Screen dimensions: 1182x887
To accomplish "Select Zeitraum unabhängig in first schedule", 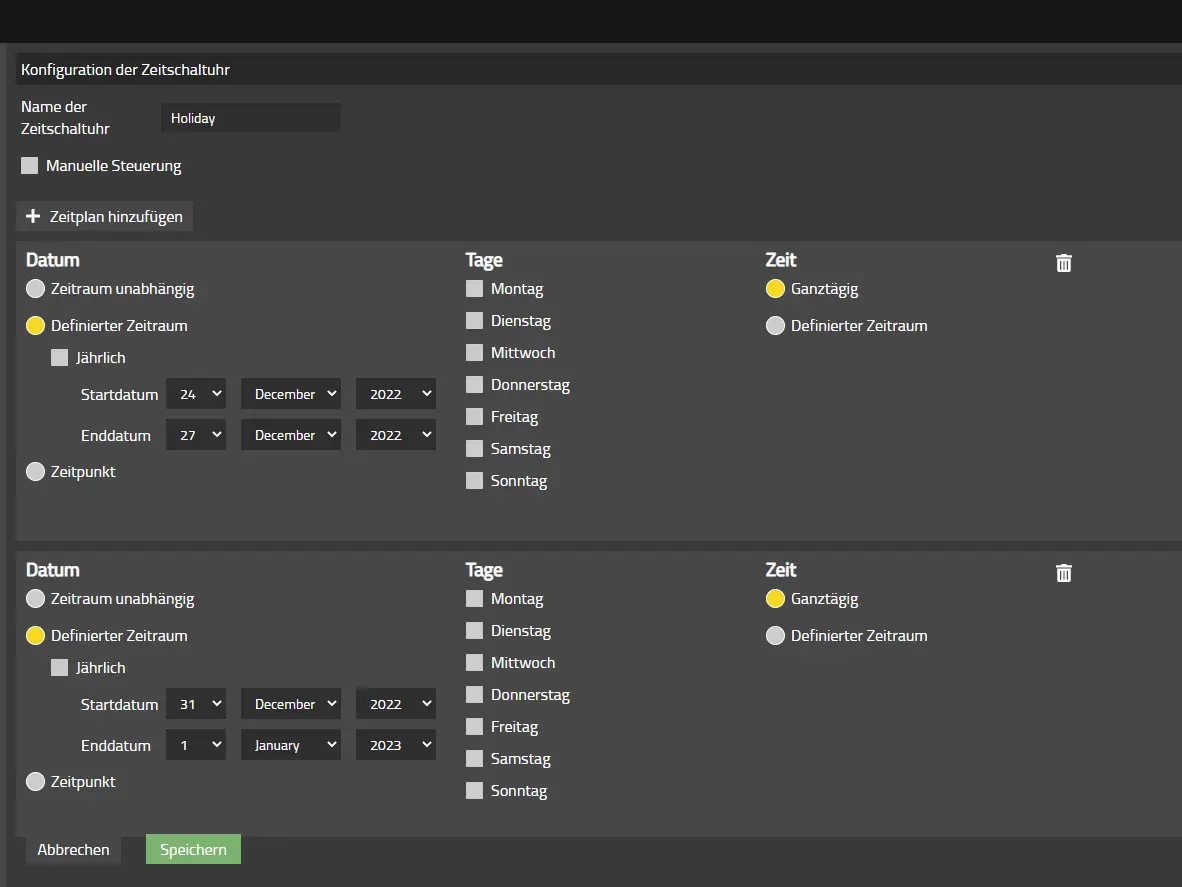I will pyautogui.click(x=35, y=289).
